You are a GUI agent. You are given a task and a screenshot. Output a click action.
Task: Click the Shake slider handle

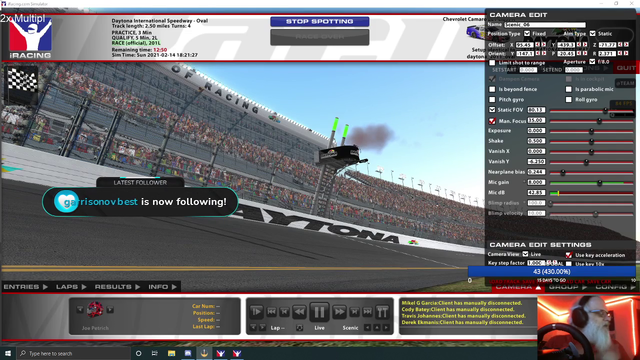pyautogui.click(x=591, y=141)
